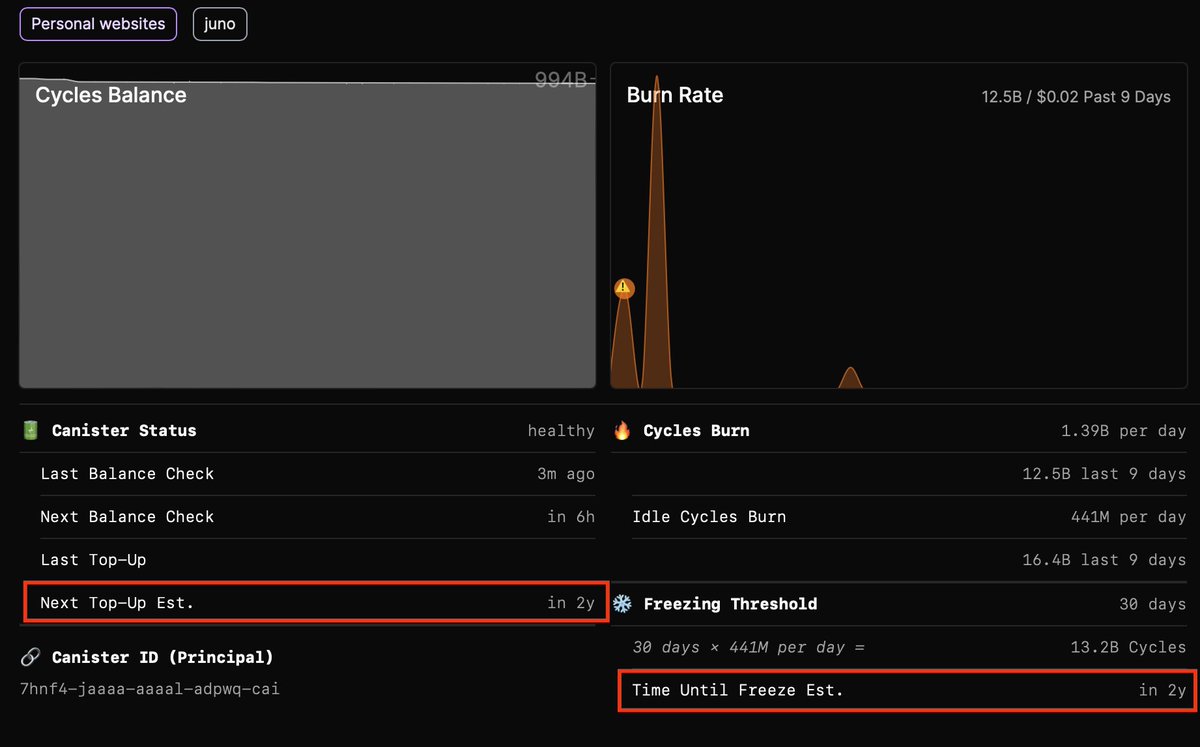Image resolution: width=1200 pixels, height=747 pixels.
Task: Select the Last Balance Check 3m ago entry
Action: pyautogui.click(x=300, y=473)
